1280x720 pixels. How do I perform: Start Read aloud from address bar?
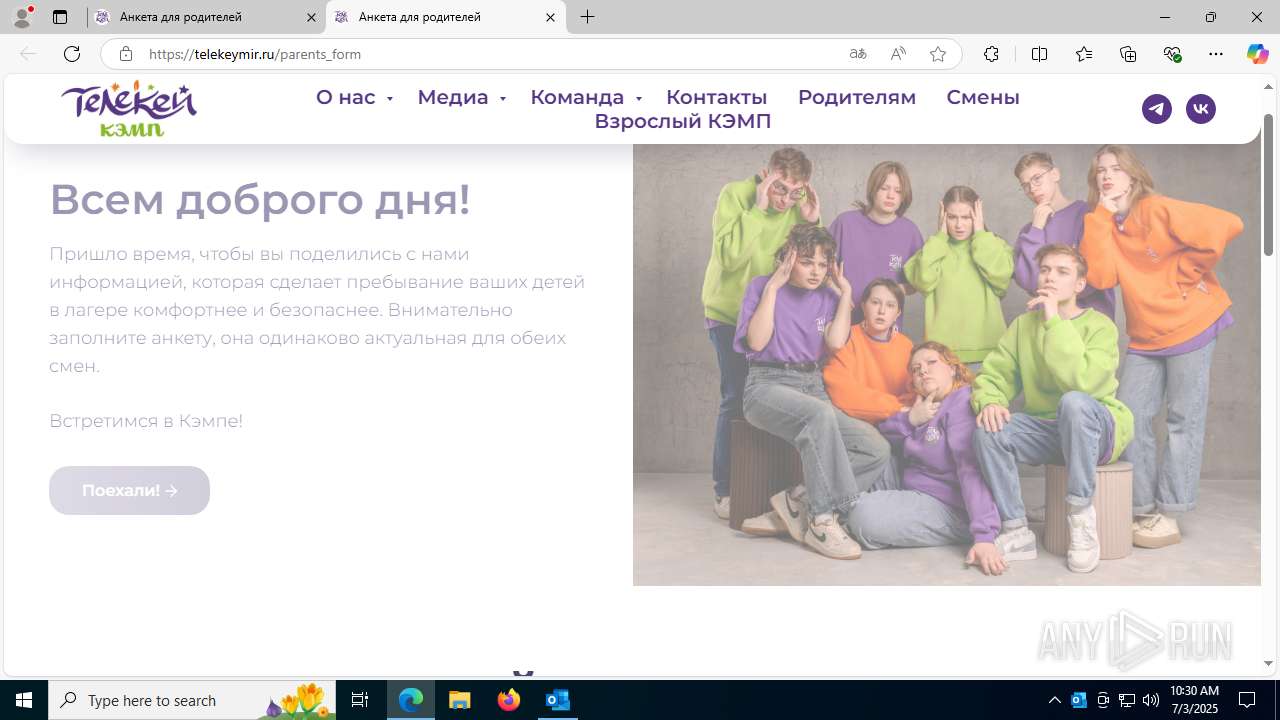click(x=898, y=54)
